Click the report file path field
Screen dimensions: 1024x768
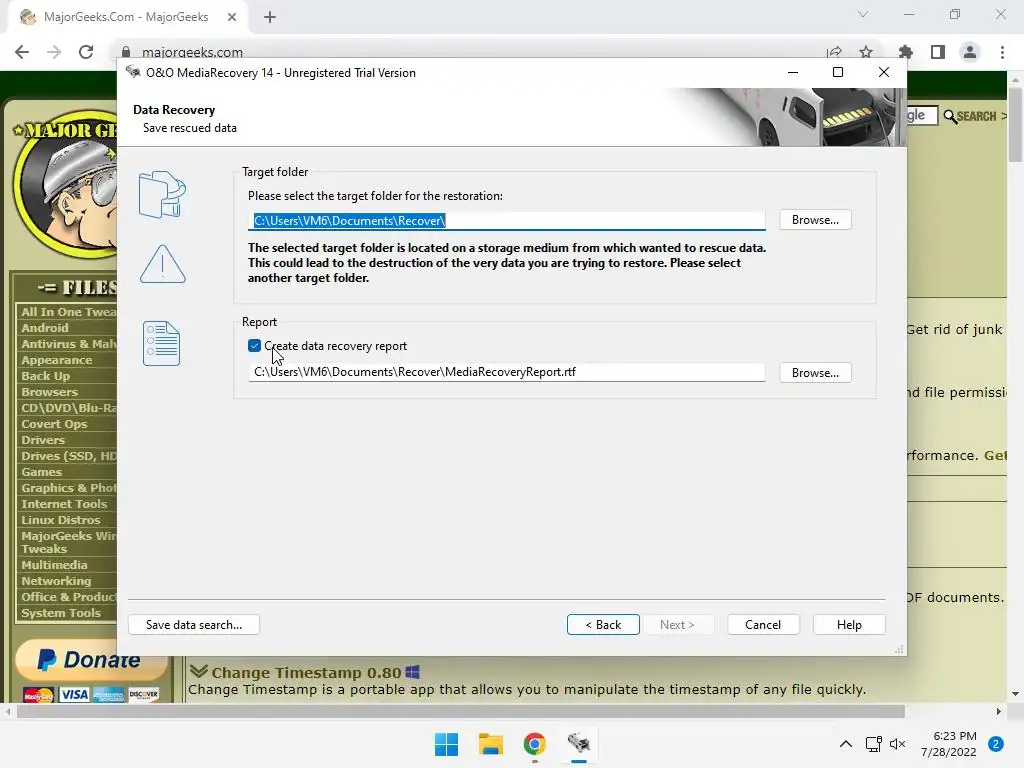coord(506,372)
